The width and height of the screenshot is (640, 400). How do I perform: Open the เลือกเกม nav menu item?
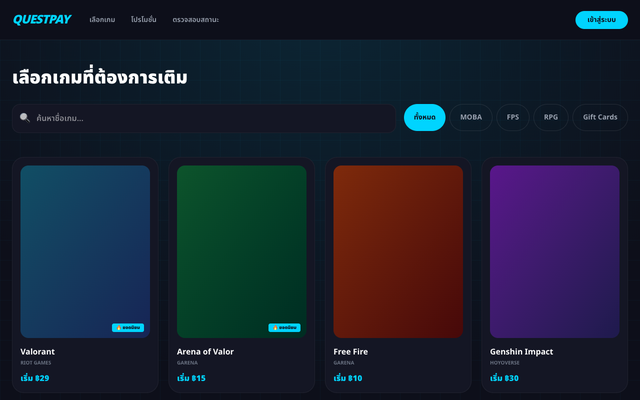(102, 20)
